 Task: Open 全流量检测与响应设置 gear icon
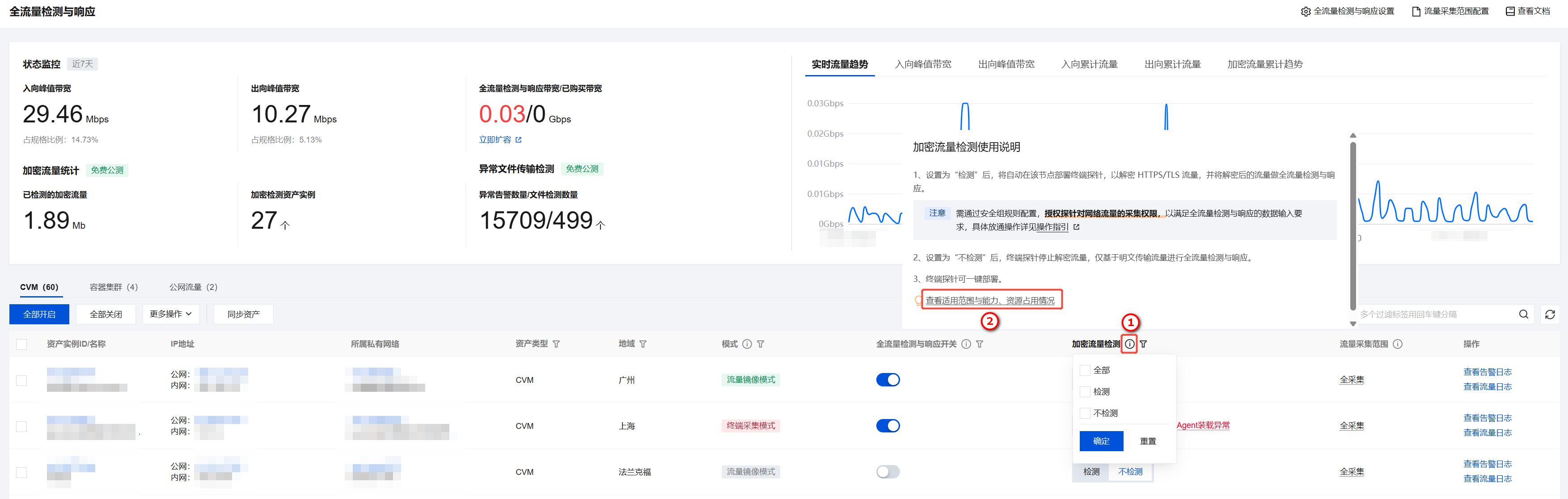coord(1305,12)
